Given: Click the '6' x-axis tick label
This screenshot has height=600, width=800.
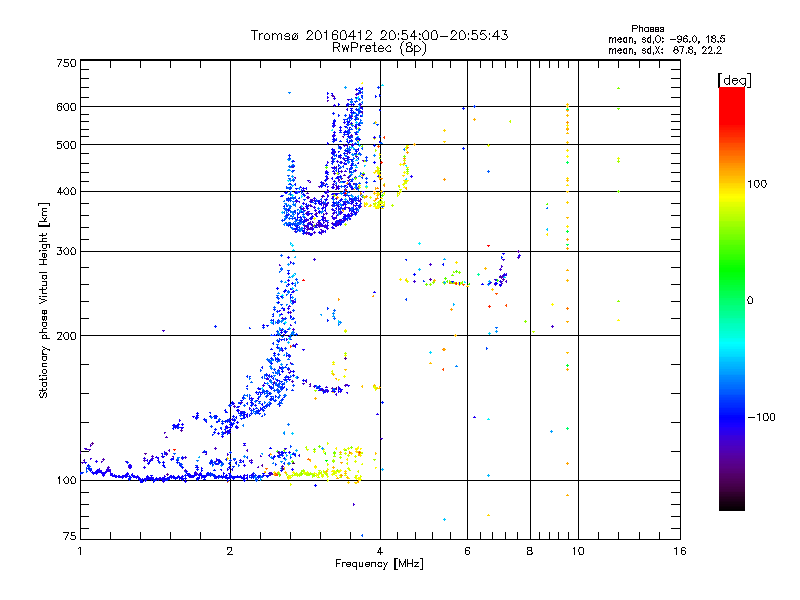Looking at the screenshot, I should (x=467, y=551).
